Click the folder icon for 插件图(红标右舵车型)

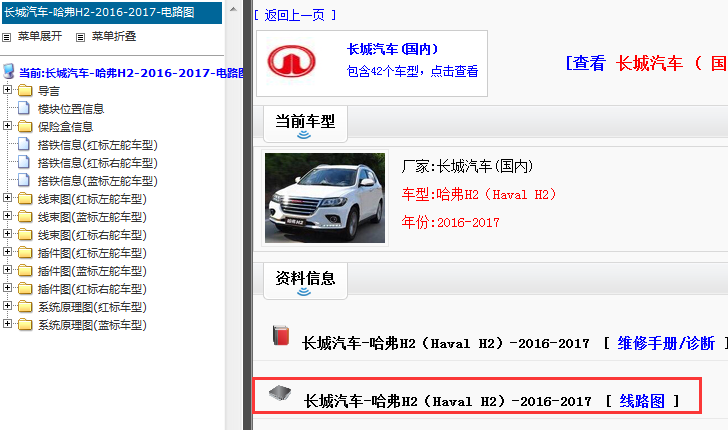click(25, 289)
